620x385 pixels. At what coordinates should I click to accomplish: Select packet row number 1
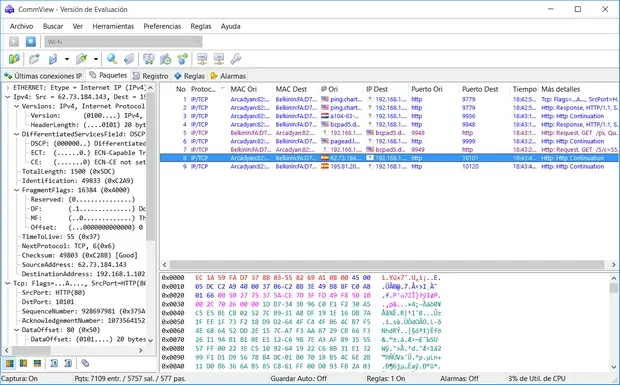(x=389, y=99)
